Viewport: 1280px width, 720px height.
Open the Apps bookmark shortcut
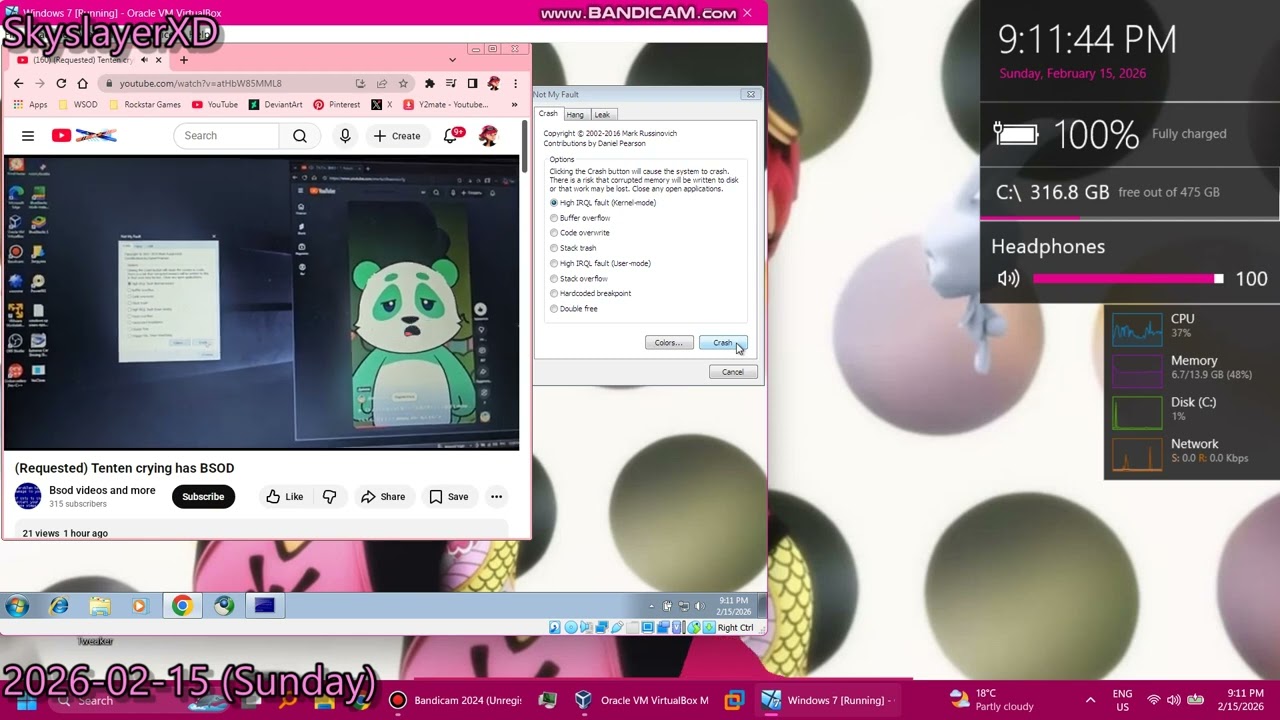pyautogui.click(x=31, y=105)
